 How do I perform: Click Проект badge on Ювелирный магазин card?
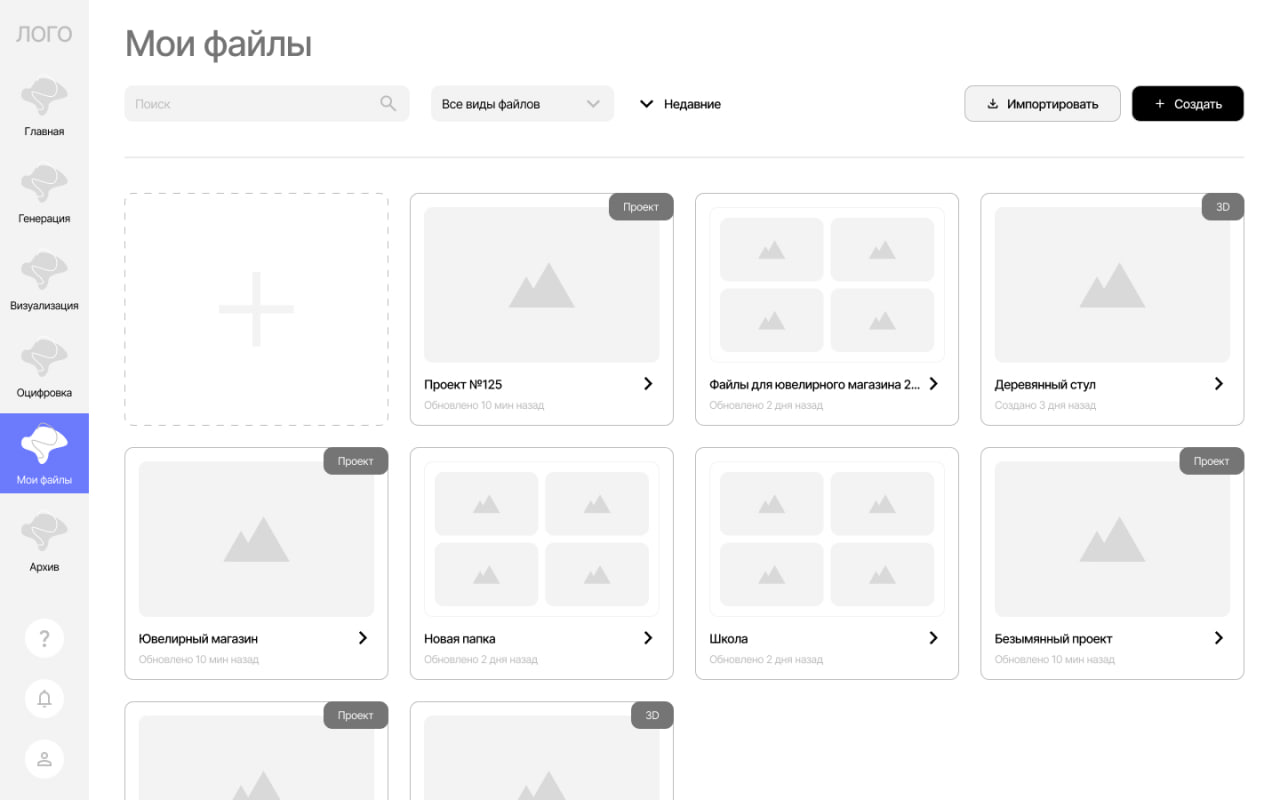click(356, 461)
